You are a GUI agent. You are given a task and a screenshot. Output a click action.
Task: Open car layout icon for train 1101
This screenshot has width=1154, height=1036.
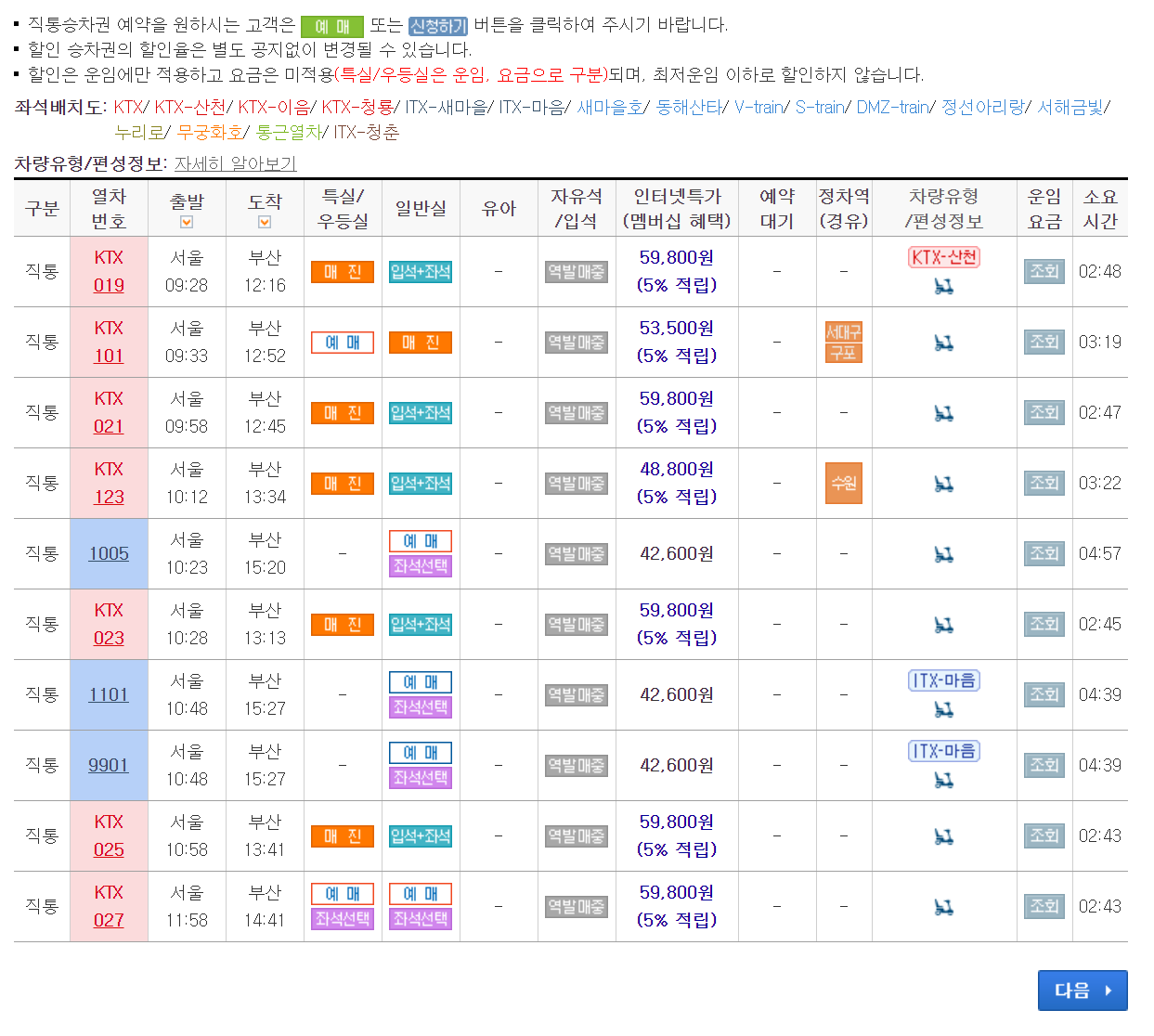coord(944,710)
